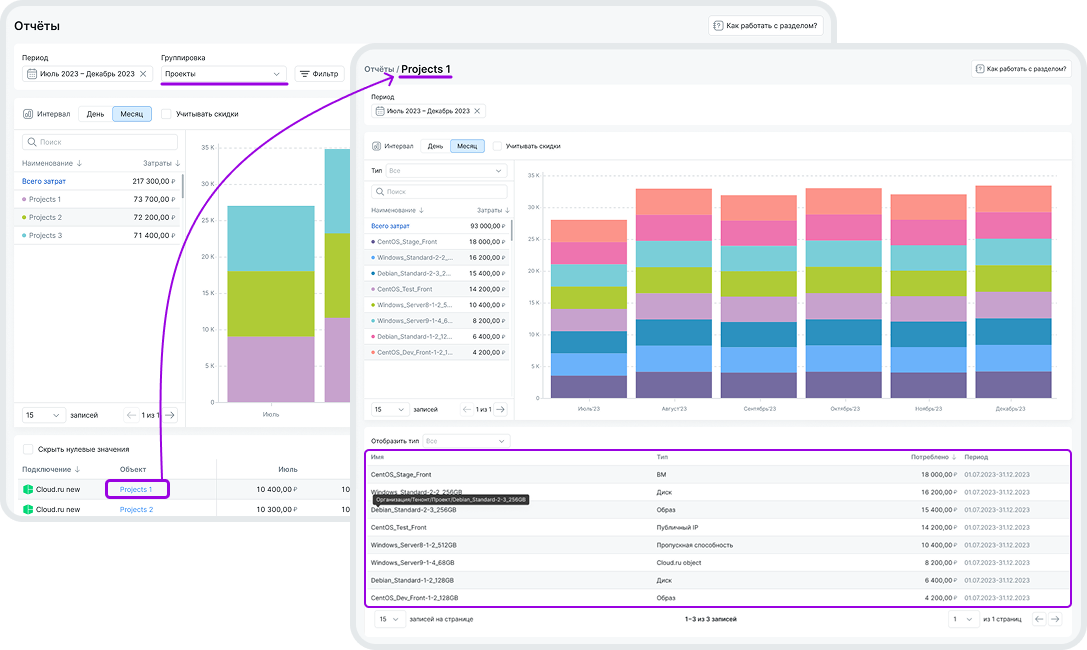Open the Тип dropdown above the search field
Viewport: 1087px width, 650px height.
point(447,171)
